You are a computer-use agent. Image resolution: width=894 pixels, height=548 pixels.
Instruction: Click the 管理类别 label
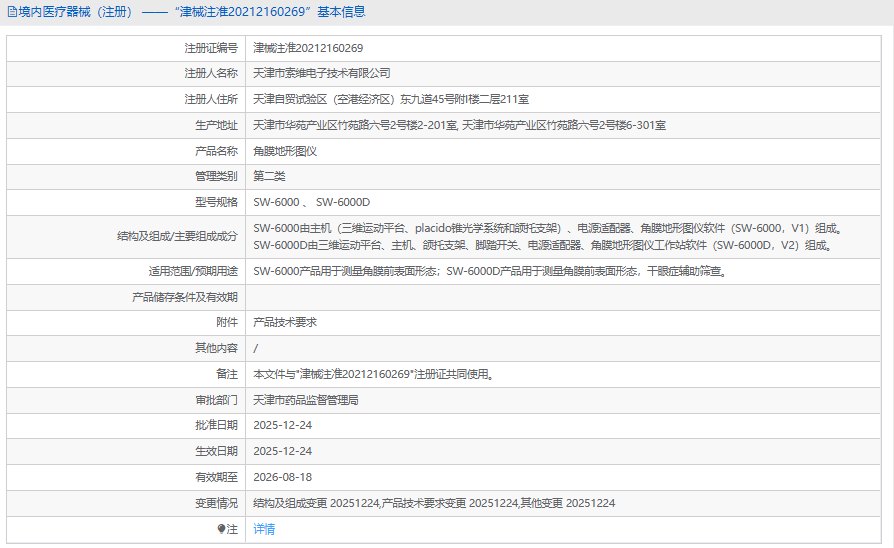pos(216,176)
